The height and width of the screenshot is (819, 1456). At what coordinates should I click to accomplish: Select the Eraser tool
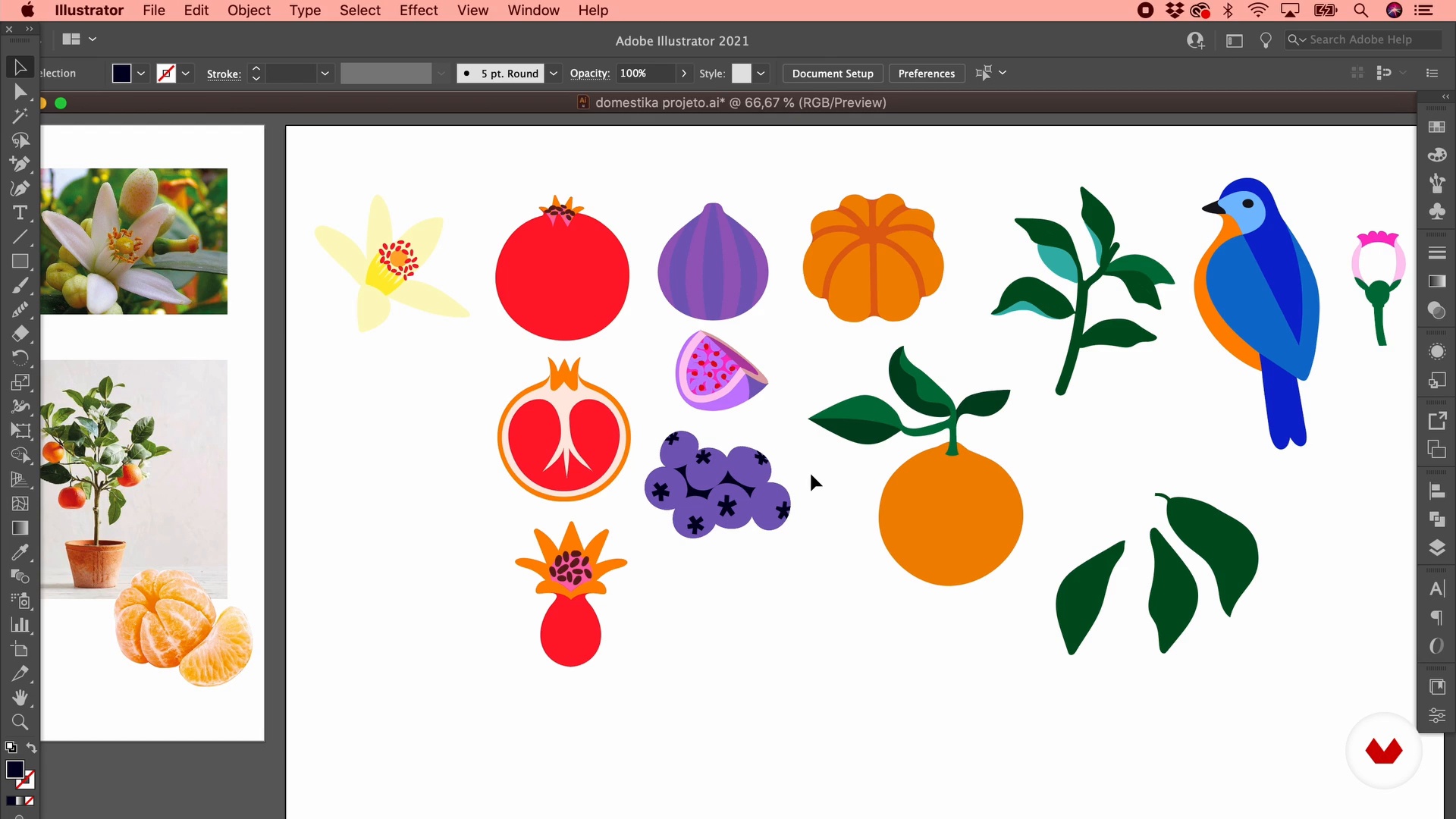point(20,334)
